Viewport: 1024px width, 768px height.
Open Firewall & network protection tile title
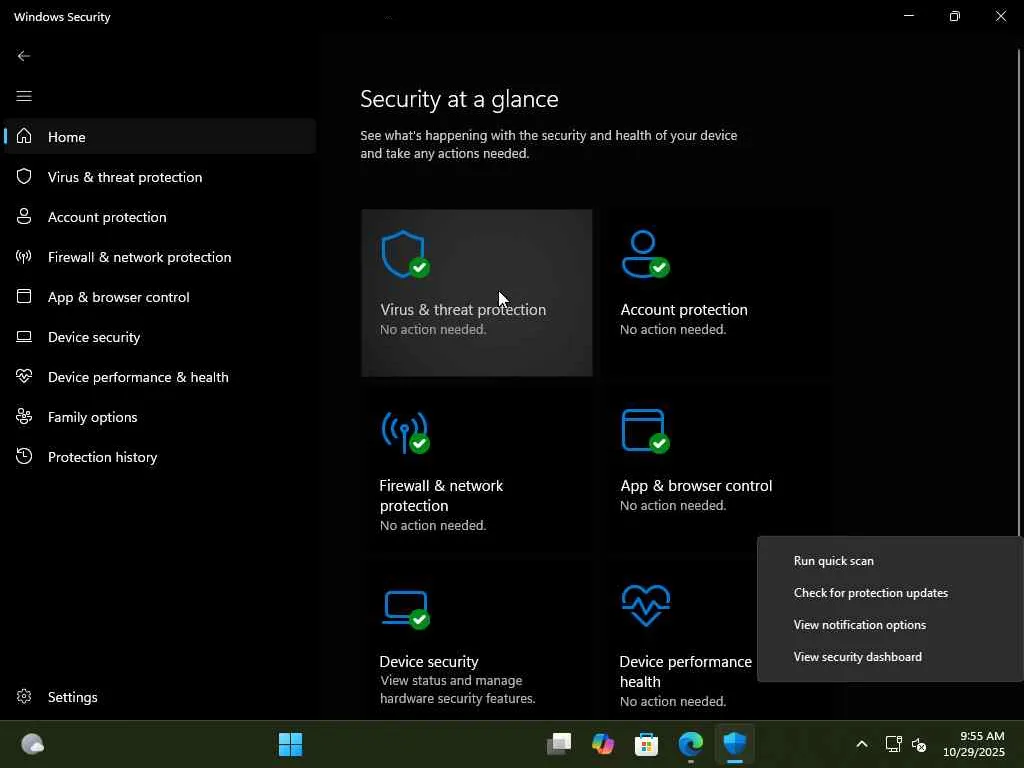(x=441, y=496)
